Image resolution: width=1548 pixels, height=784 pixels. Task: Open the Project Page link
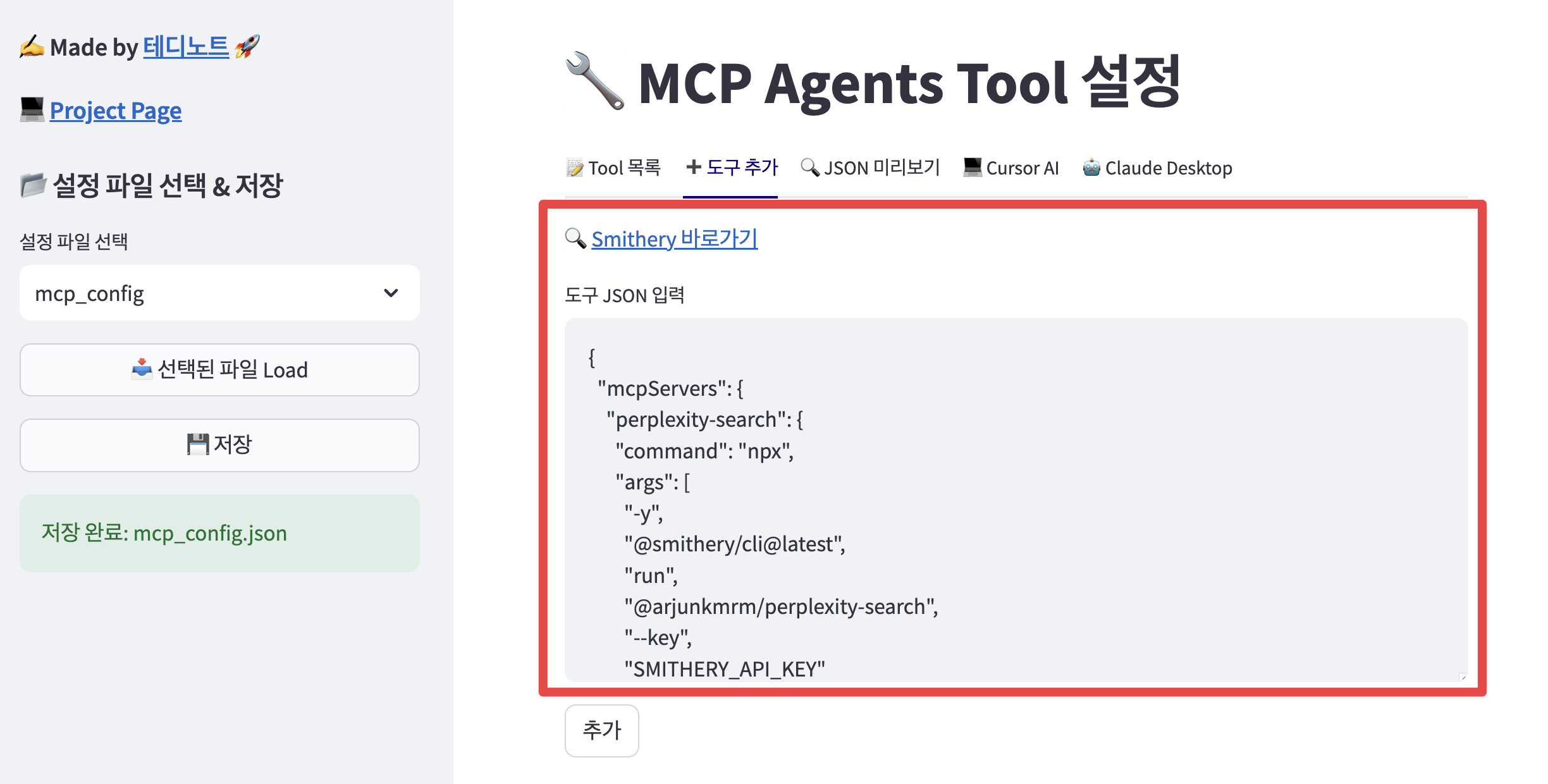pyautogui.click(x=116, y=111)
